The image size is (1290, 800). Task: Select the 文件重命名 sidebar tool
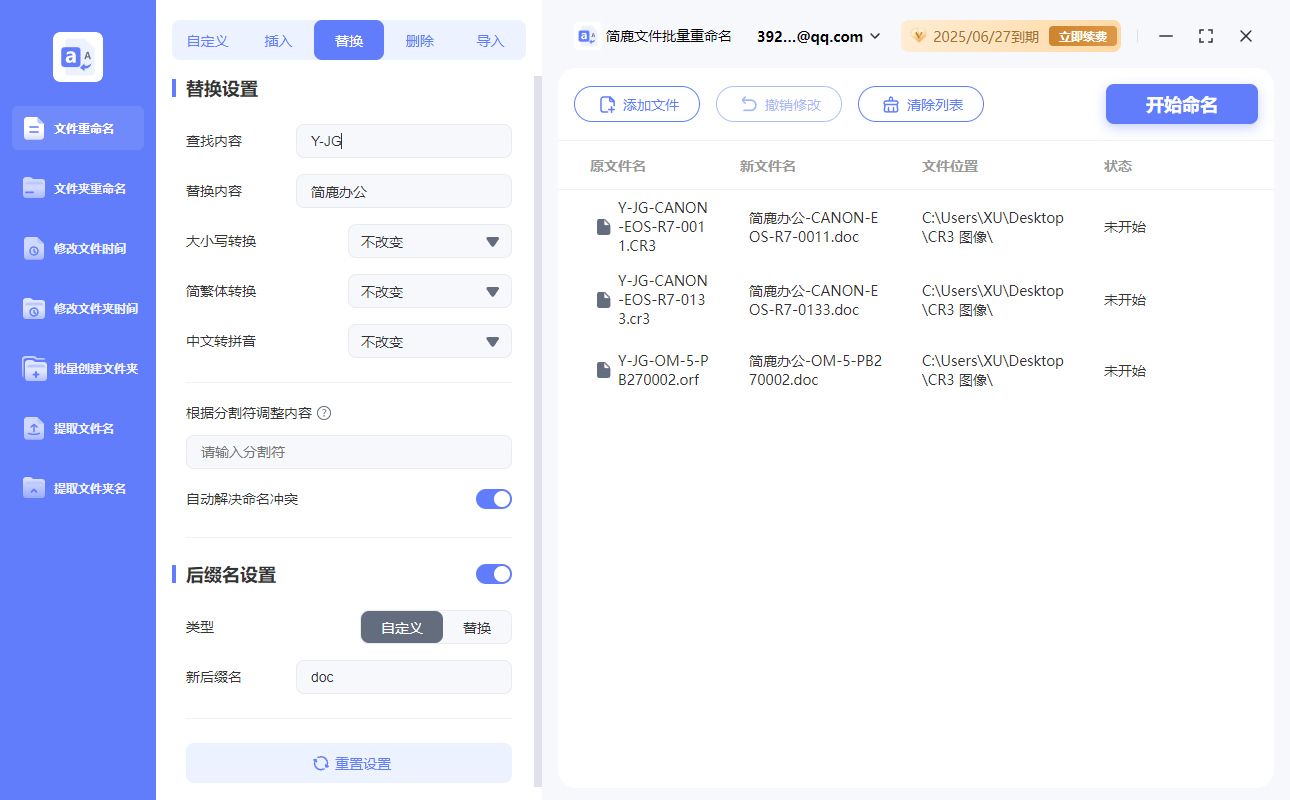tap(77, 128)
